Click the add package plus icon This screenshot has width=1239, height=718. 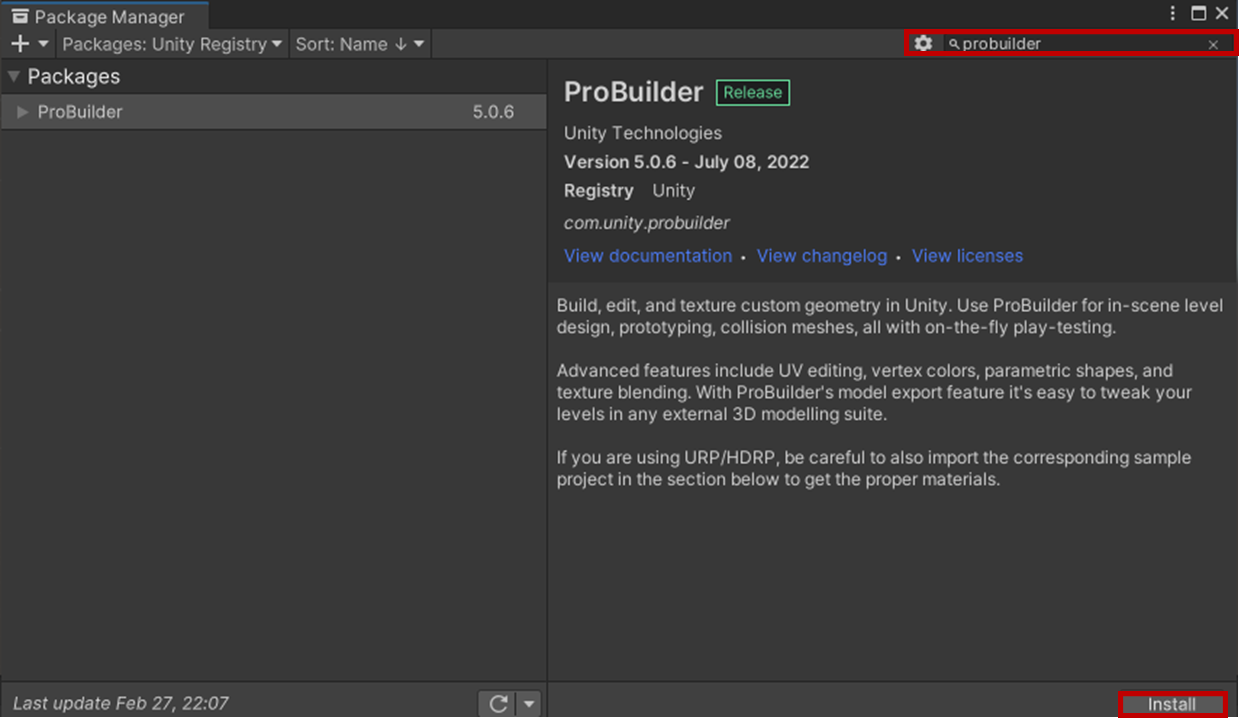click(20, 44)
